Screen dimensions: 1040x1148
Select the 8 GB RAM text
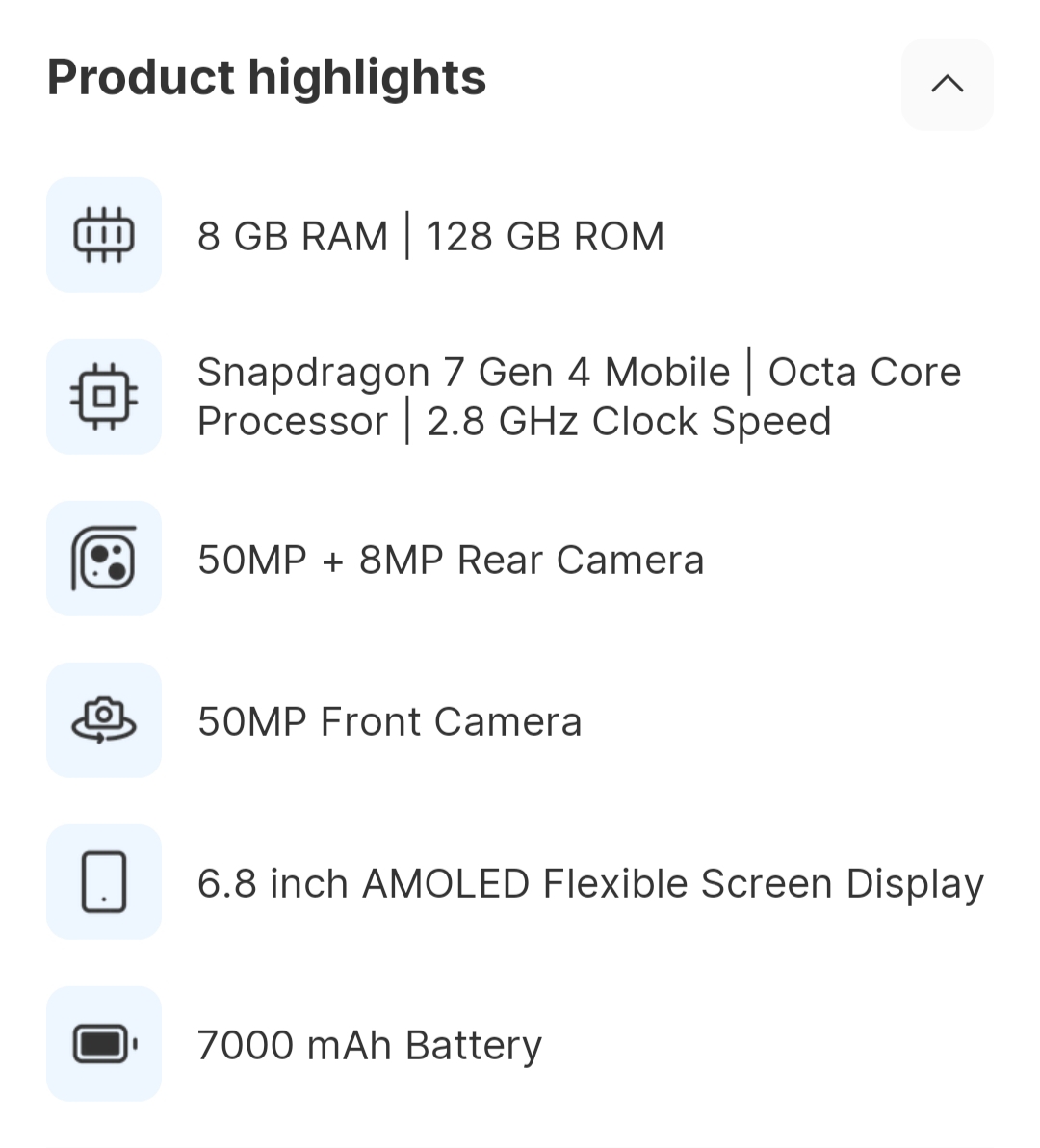[x=293, y=237]
